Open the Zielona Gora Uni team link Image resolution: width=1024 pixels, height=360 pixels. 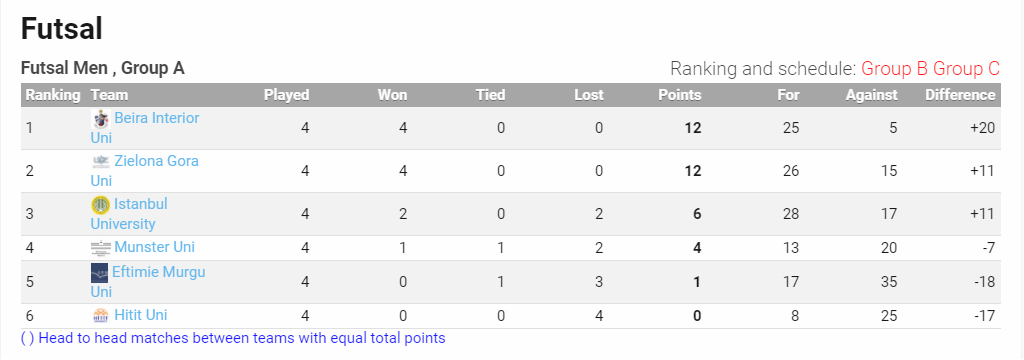[145, 171]
